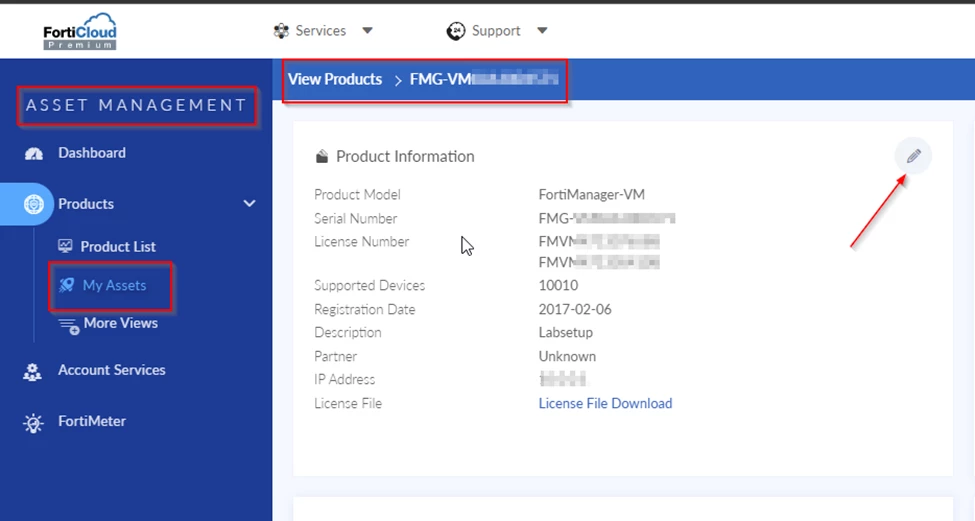Open Account Services in the sidebar
The height and width of the screenshot is (521, 975).
click(112, 370)
